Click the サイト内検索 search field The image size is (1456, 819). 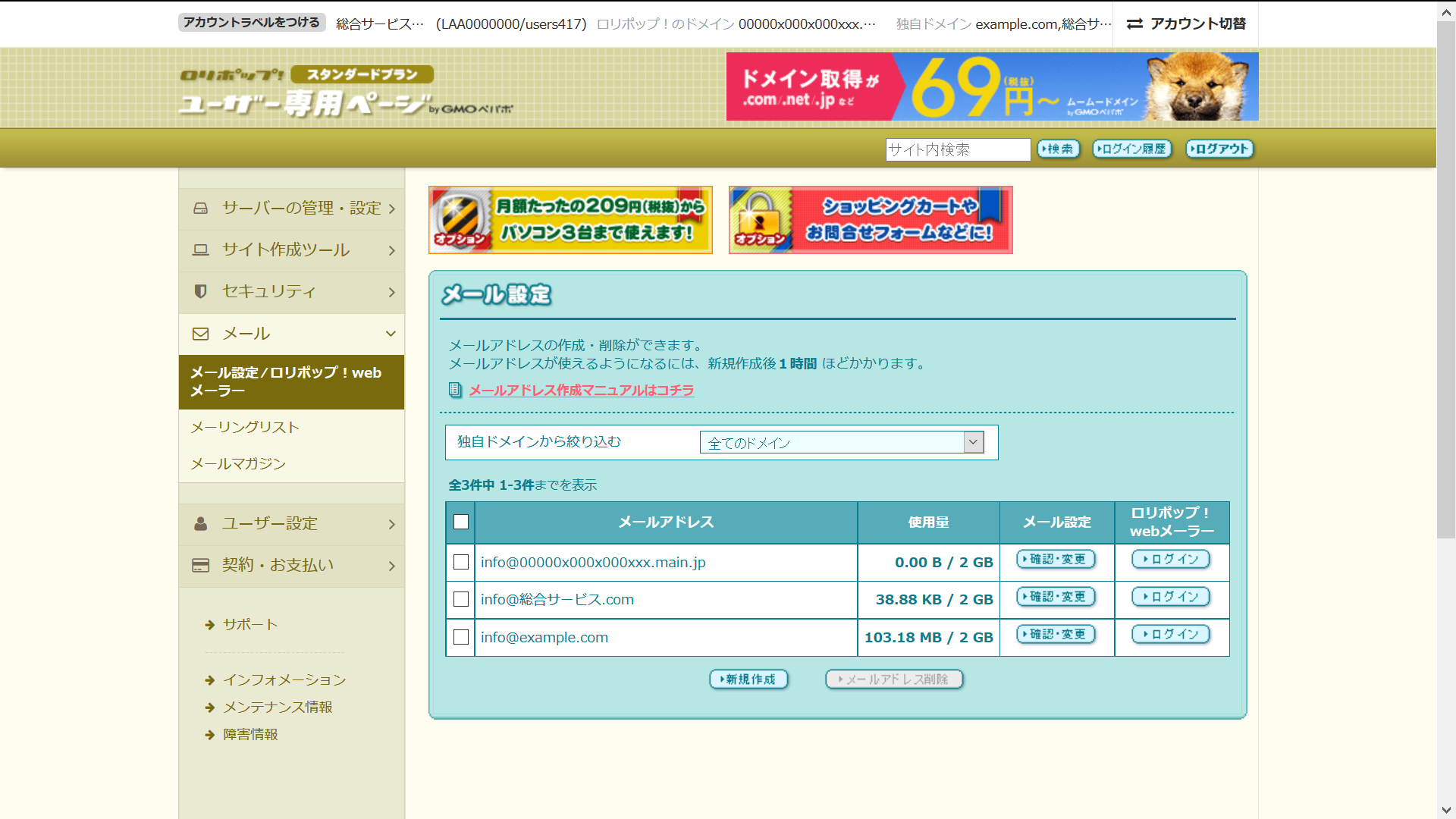click(957, 149)
